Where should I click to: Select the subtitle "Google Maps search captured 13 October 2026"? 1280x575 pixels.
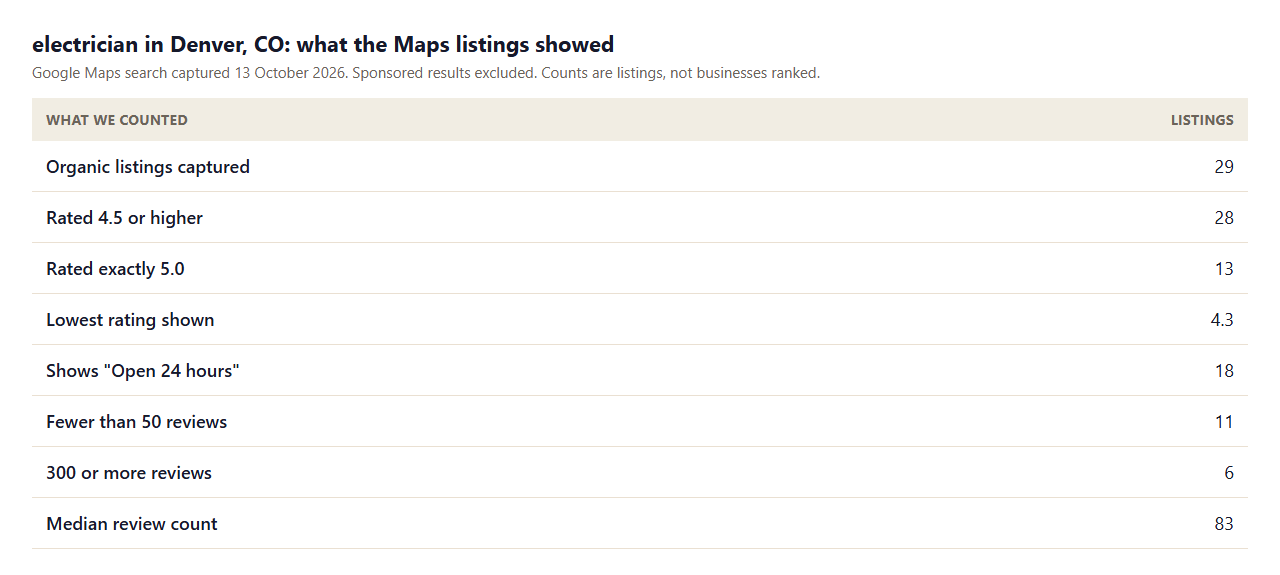189,73
